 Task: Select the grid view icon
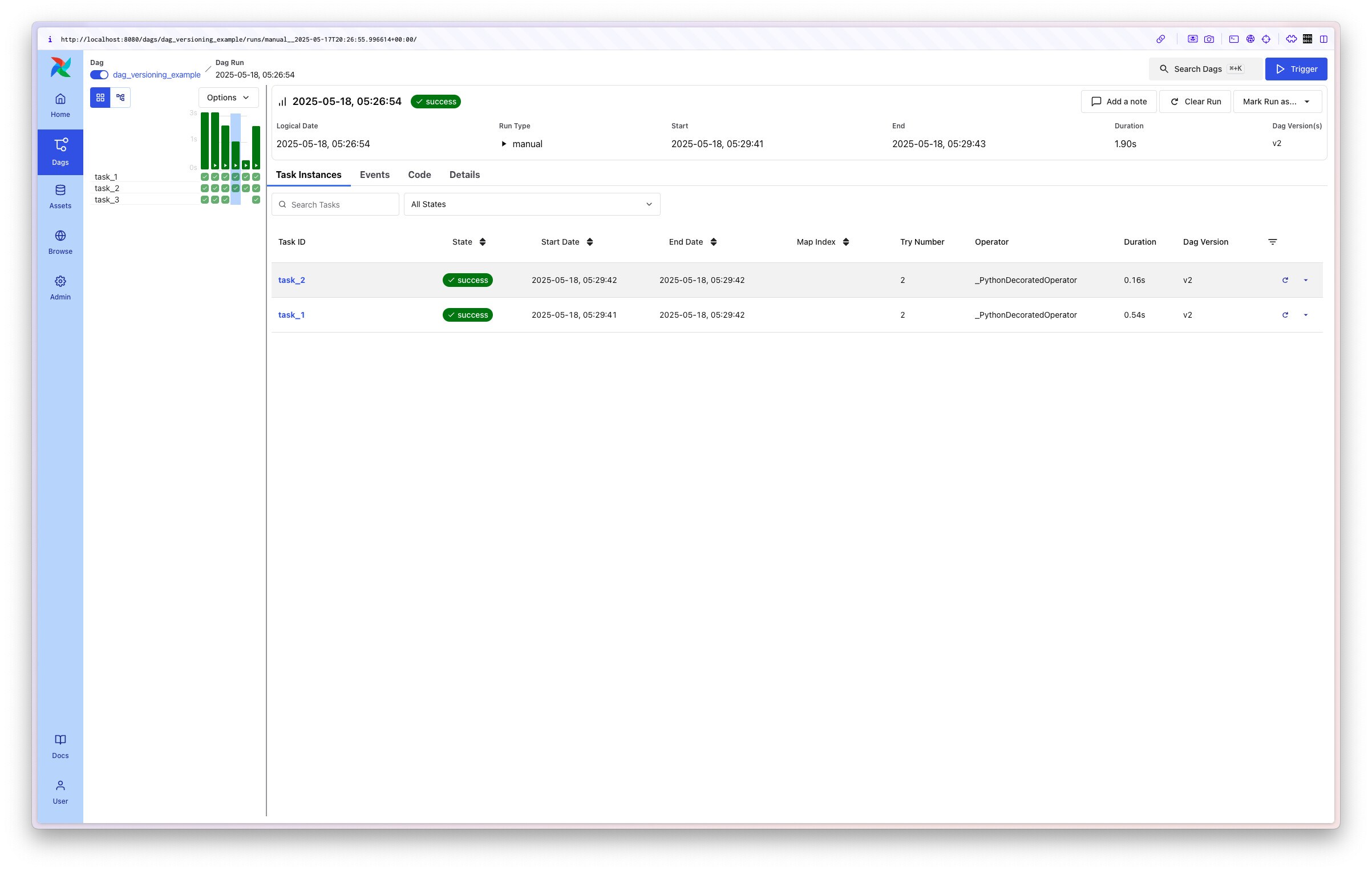click(100, 98)
